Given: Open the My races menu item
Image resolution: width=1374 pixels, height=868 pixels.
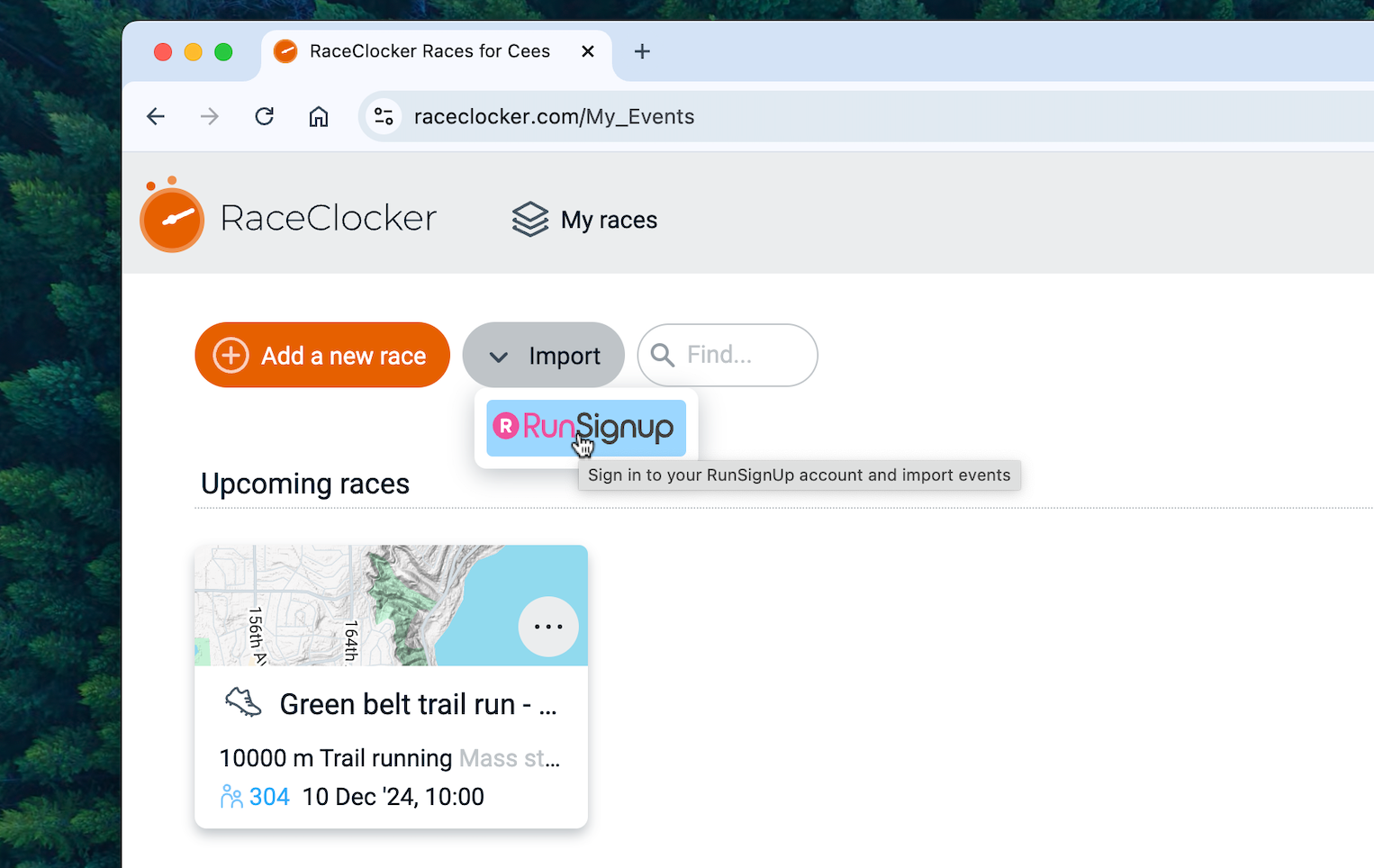Looking at the screenshot, I should click(609, 220).
